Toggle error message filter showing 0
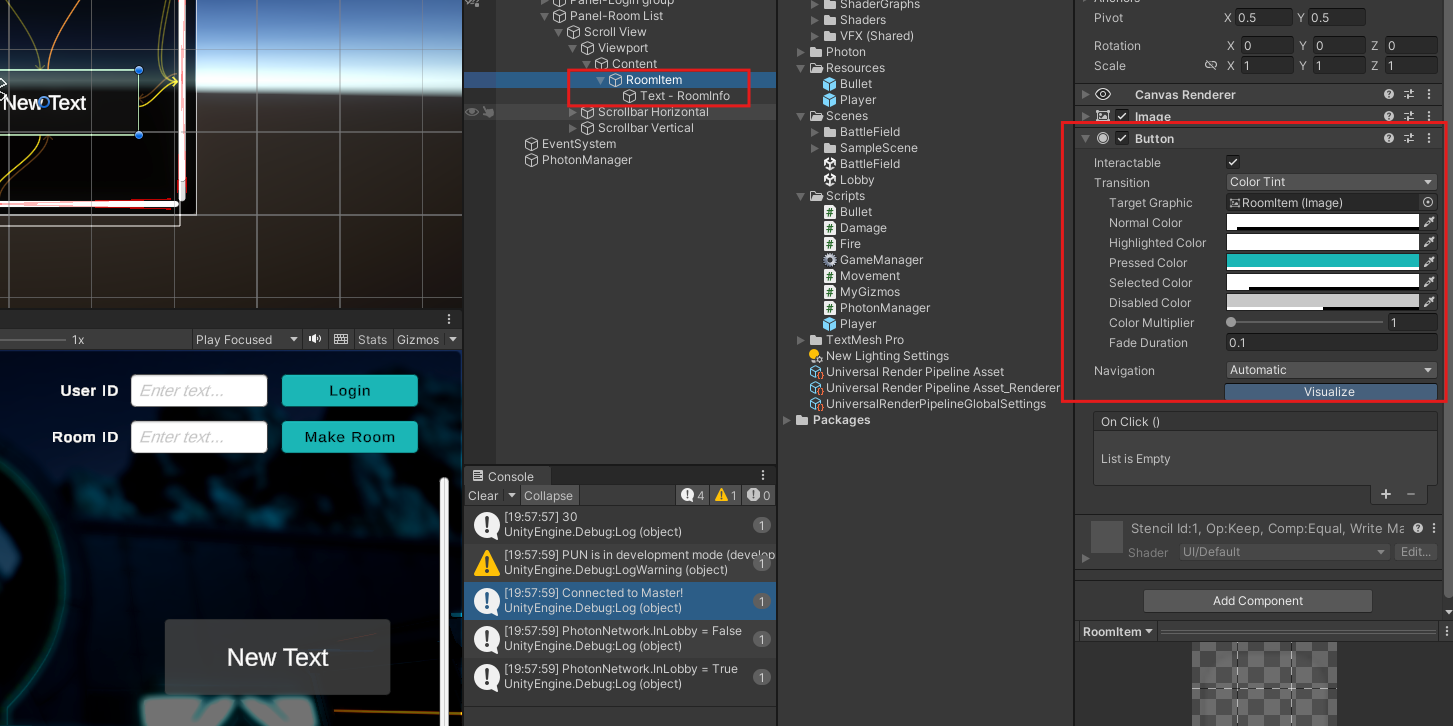Viewport: 1453px width, 726px height. [x=758, y=495]
